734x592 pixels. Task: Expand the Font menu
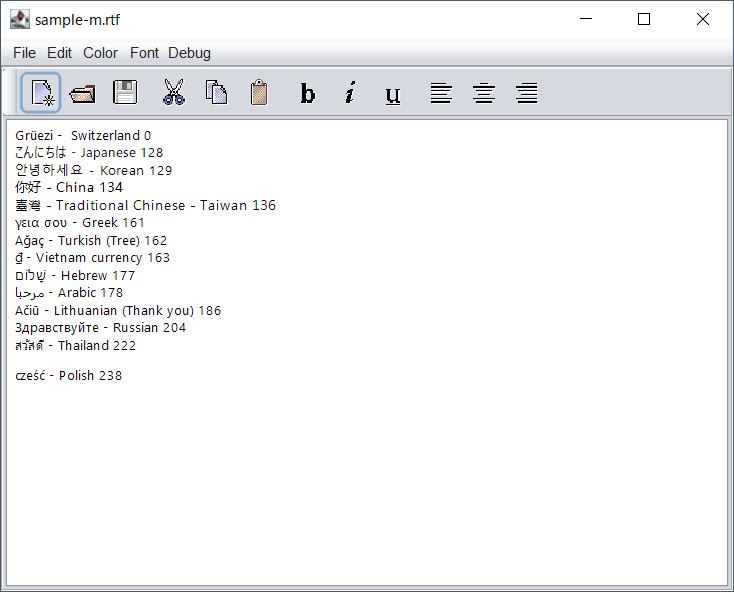[x=144, y=53]
